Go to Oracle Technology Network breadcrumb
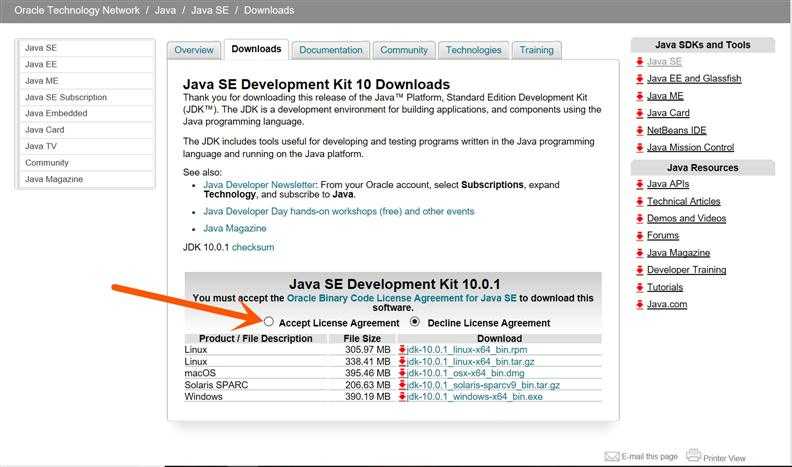 pyautogui.click(x=77, y=10)
